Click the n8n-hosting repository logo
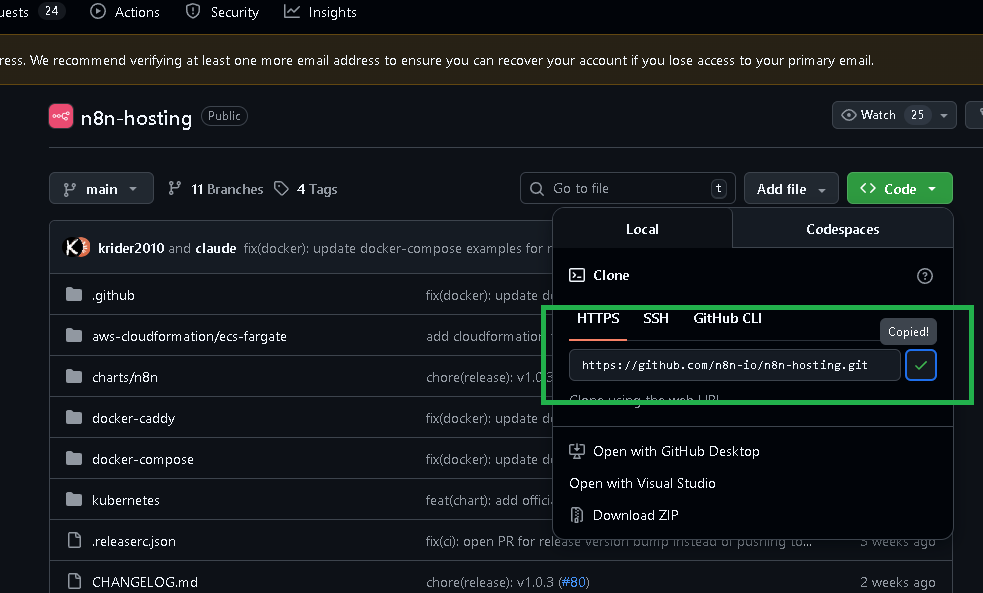The height and width of the screenshot is (593, 983). 61,117
